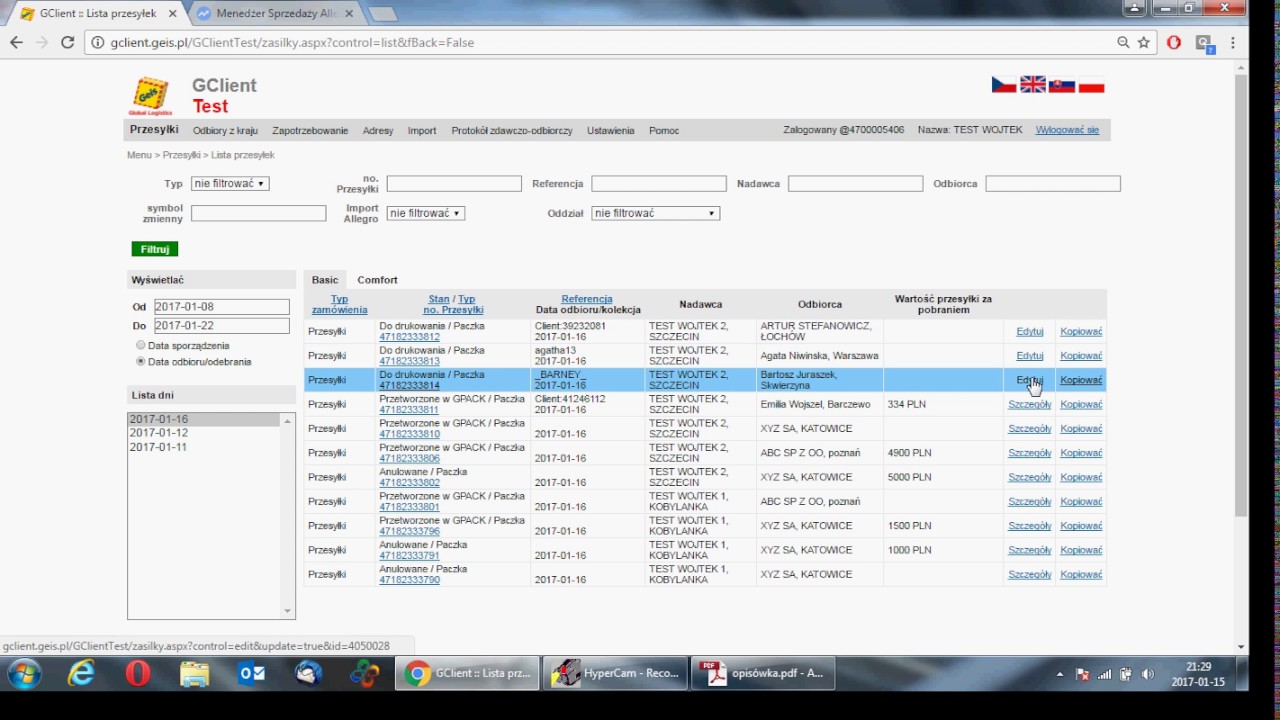The width and height of the screenshot is (1280, 720).
Task: Click the page vertical scrollbar
Action: click(1241, 295)
